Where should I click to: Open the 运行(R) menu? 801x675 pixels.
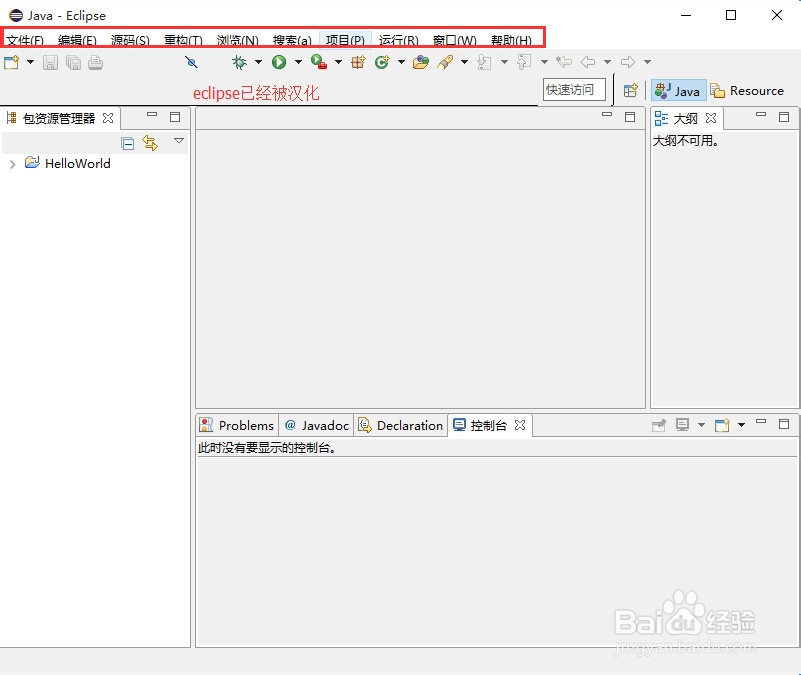pyautogui.click(x=399, y=40)
